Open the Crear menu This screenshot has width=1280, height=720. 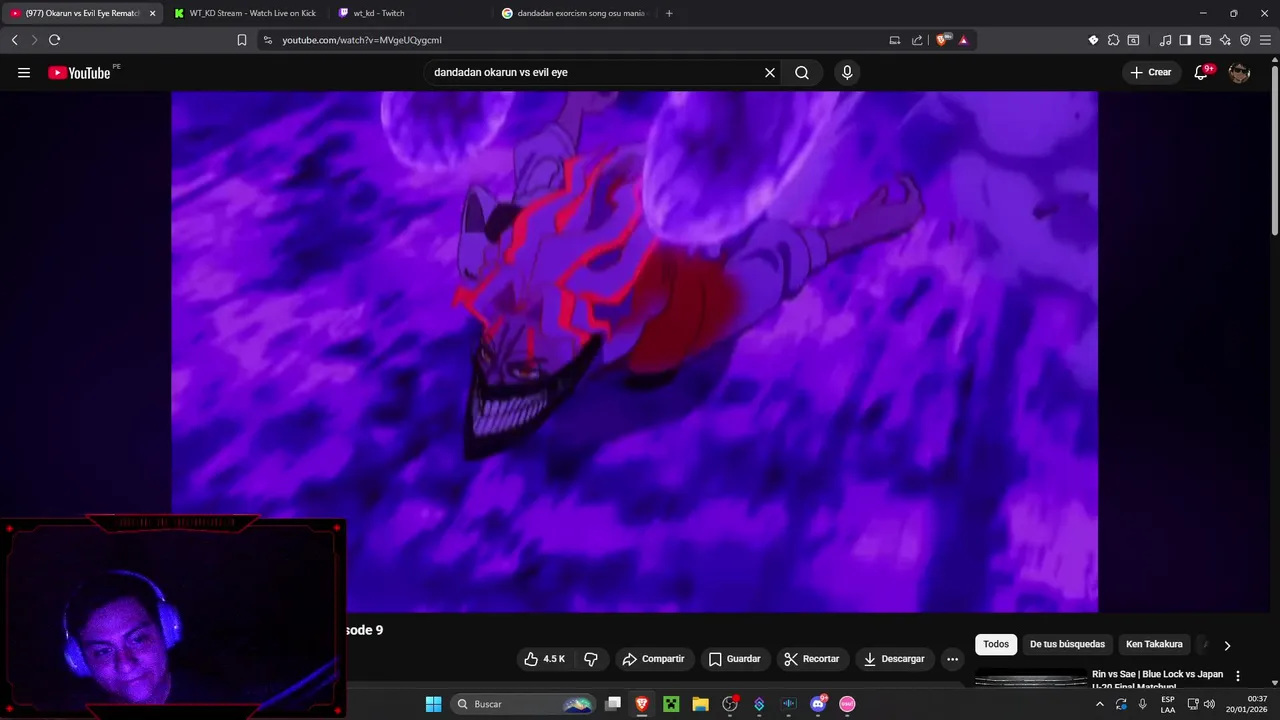pos(1151,73)
